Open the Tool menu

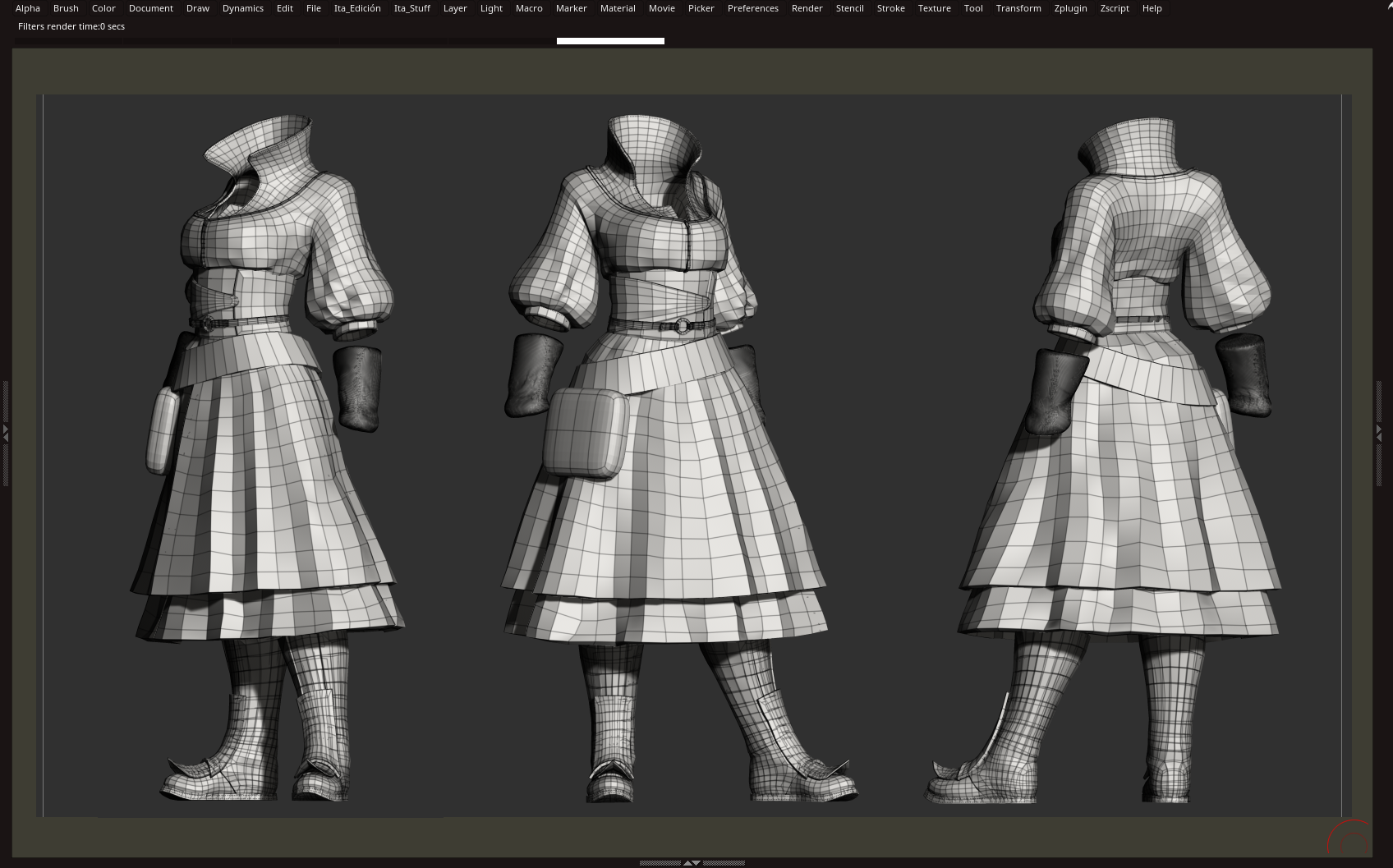click(973, 8)
